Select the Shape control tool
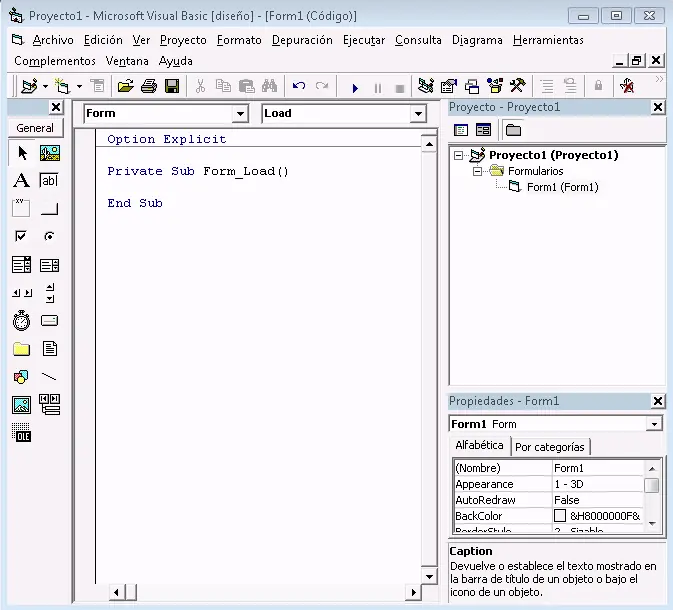Viewport: 673px width, 610px height. (x=21, y=377)
